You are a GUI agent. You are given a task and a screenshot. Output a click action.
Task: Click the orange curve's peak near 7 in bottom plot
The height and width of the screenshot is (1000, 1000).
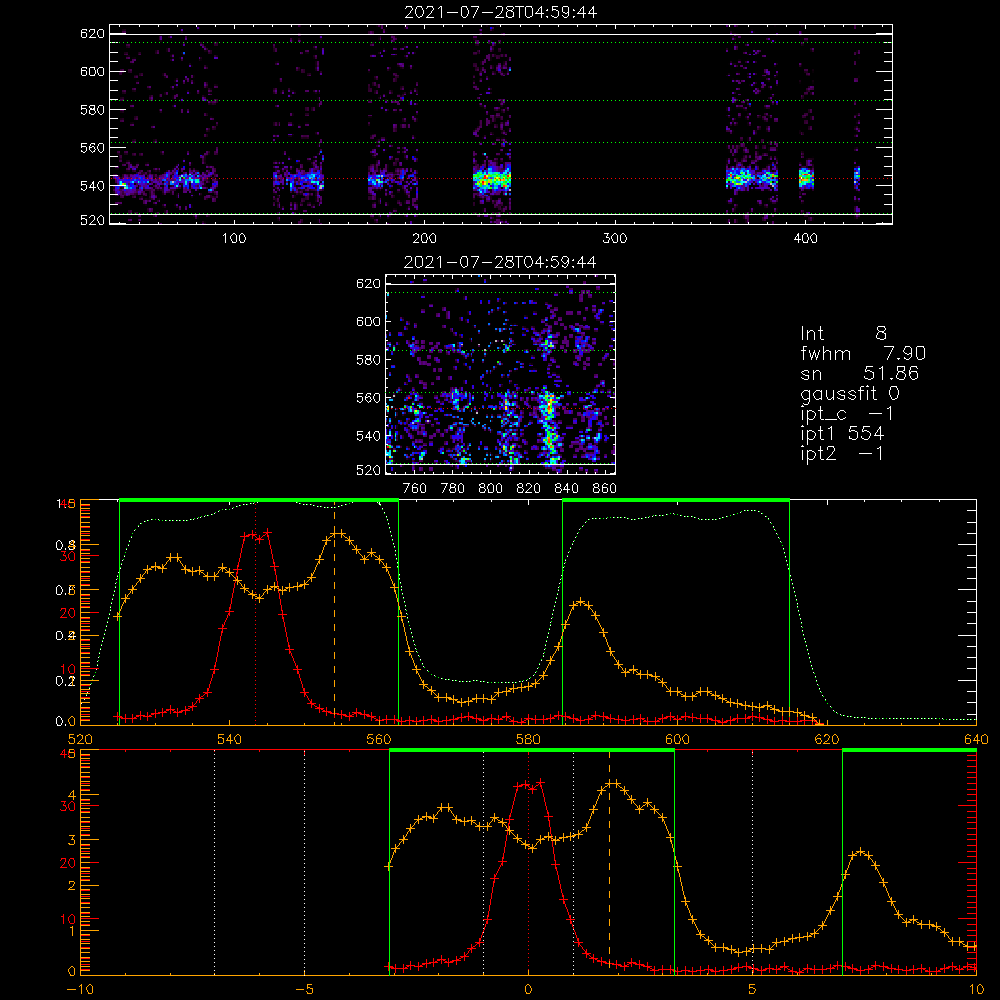coord(861,851)
